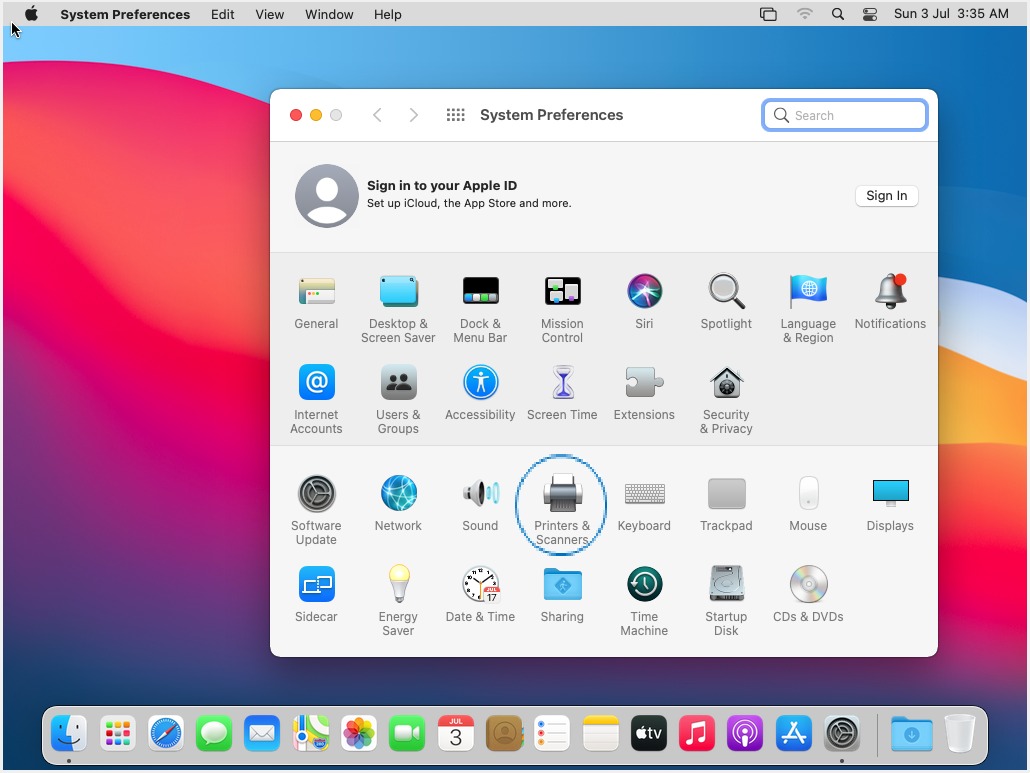Click the Sign In button
This screenshot has height=773, width=1030.
click(x=886, y=196)
